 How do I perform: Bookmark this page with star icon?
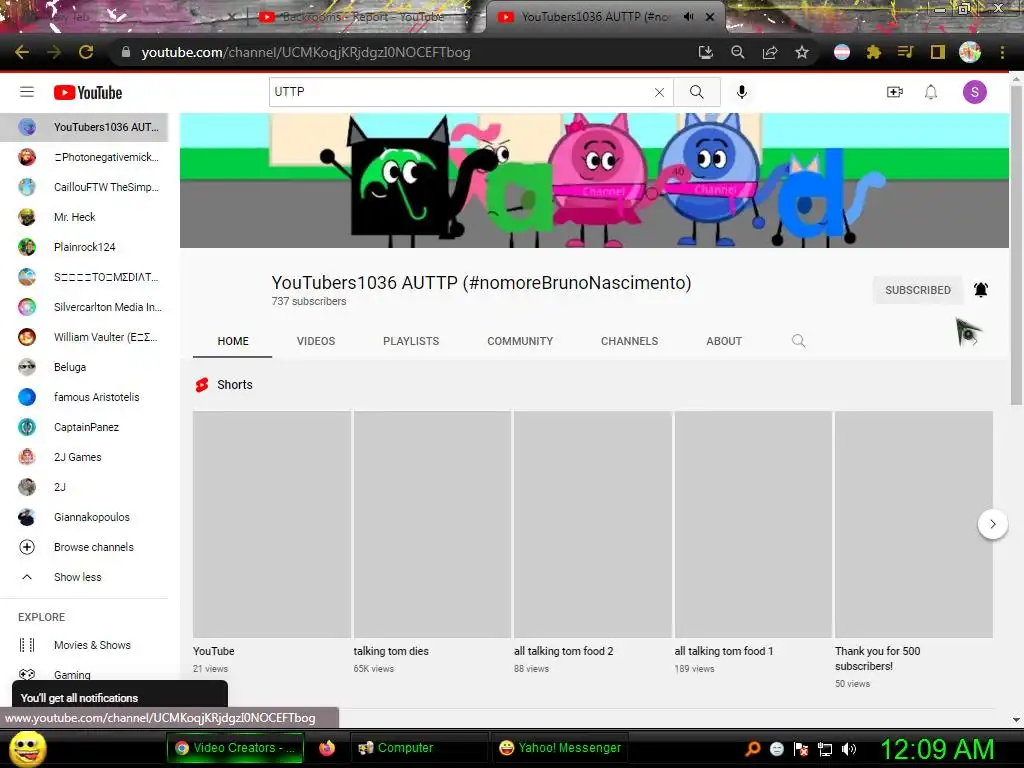(x=802, y=52)
